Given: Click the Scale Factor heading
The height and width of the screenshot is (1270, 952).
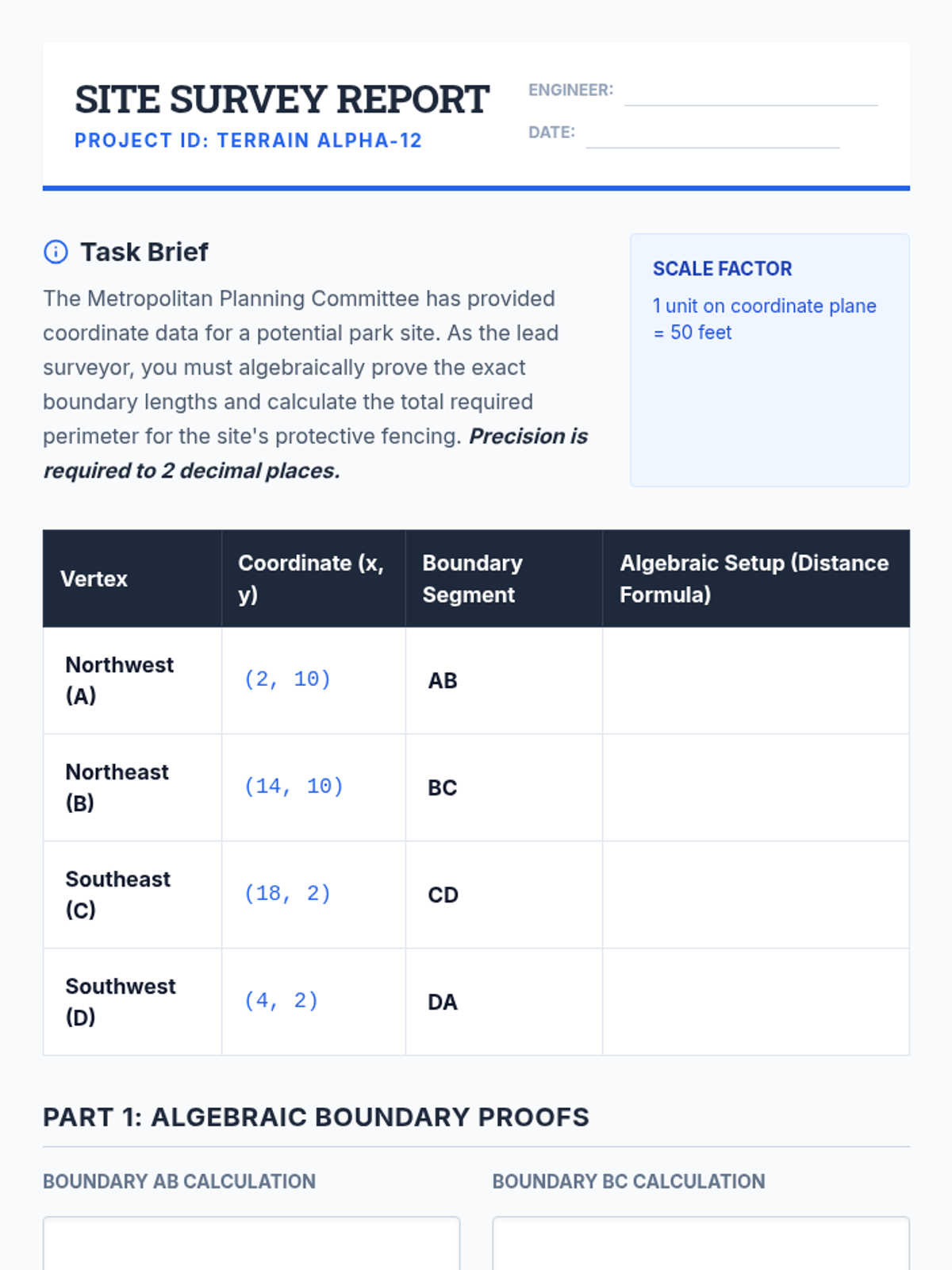Looking at the screenshot, I should 722,269.
